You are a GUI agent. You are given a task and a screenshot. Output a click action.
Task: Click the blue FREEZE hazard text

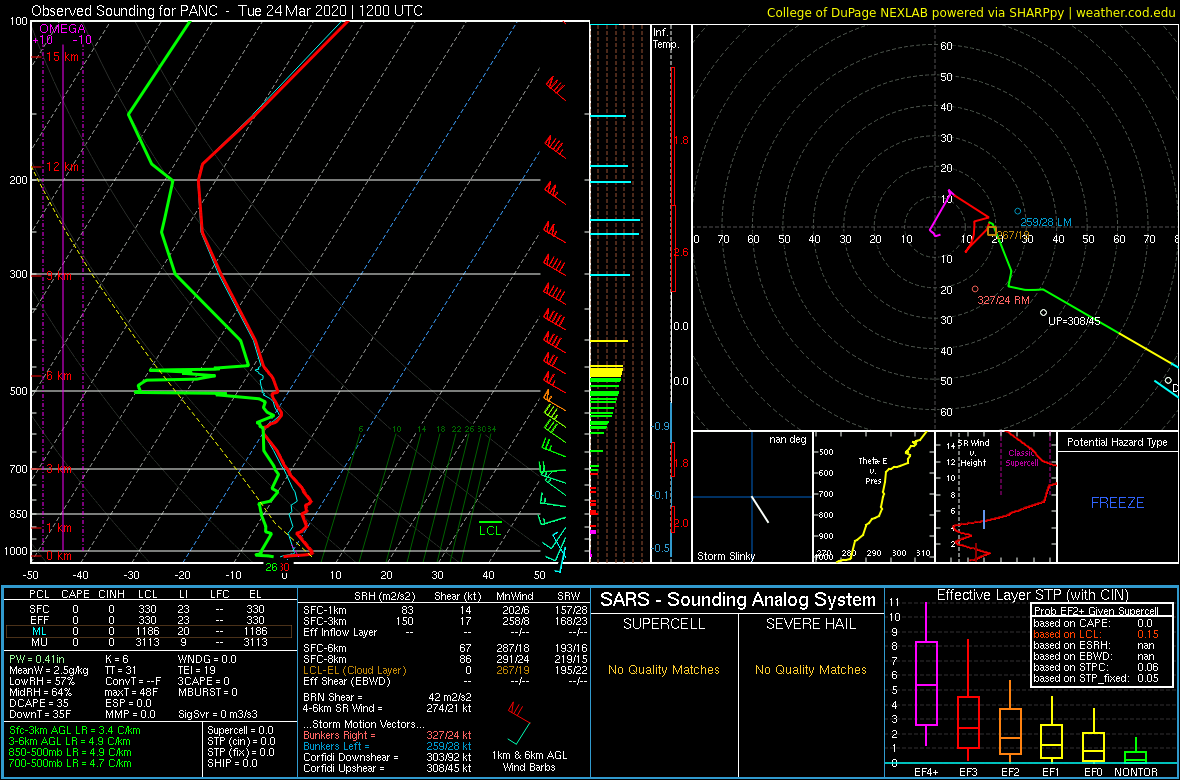point(1118,502)
